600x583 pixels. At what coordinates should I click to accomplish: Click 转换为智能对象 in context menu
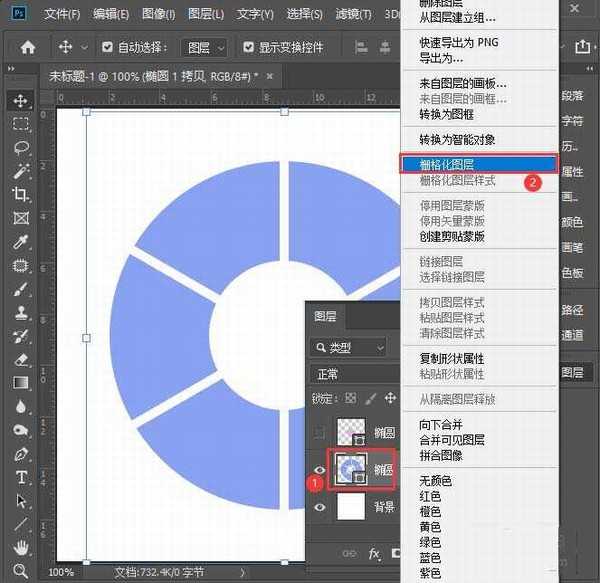[x=456, y=139]
